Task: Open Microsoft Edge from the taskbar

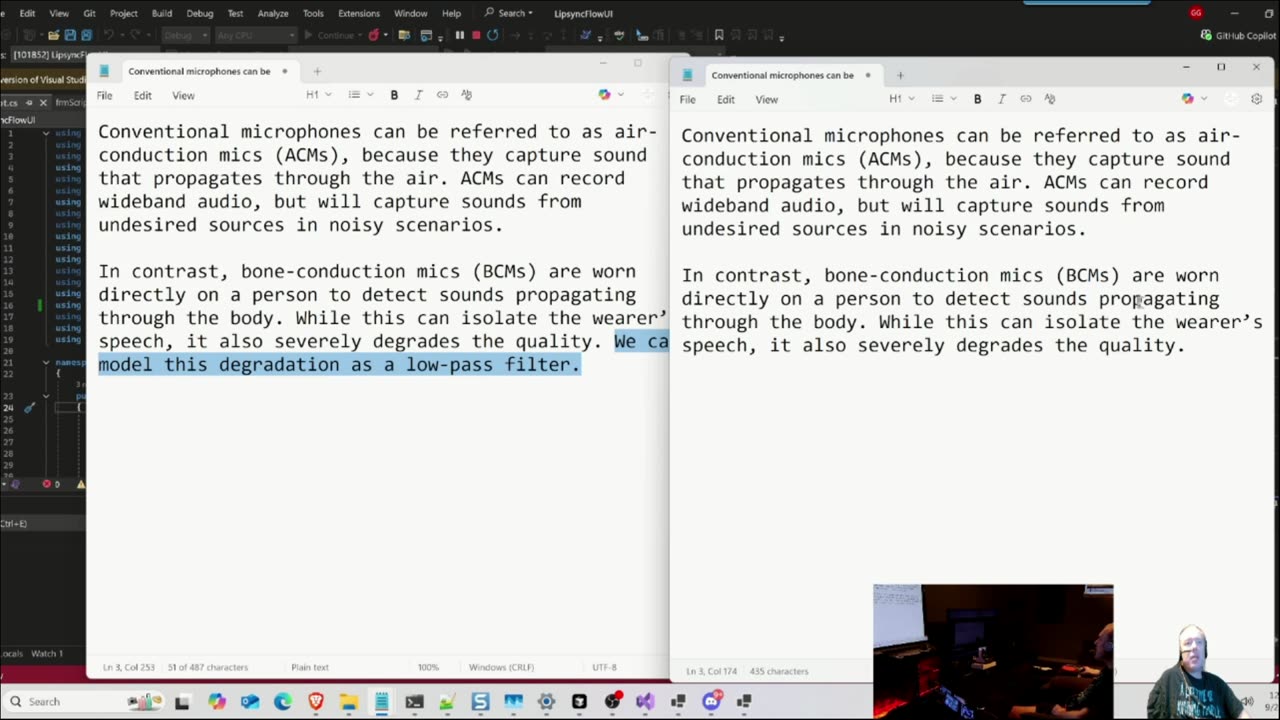Action: (x=283, y=702)
